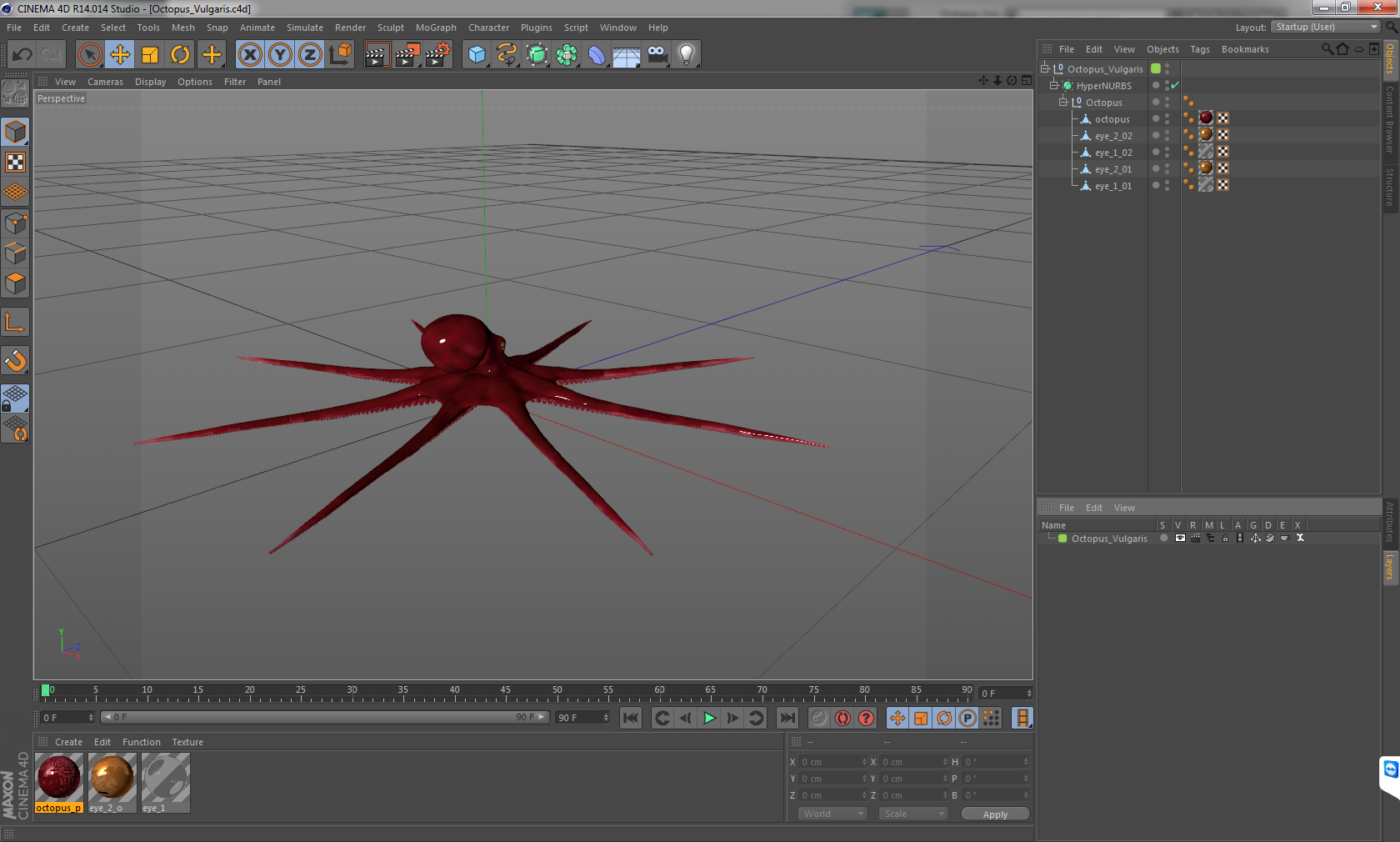The height and width of the screenshot is (842, 1400).
Task: Open the deformer objects icon
Action: tap(597, 55)
